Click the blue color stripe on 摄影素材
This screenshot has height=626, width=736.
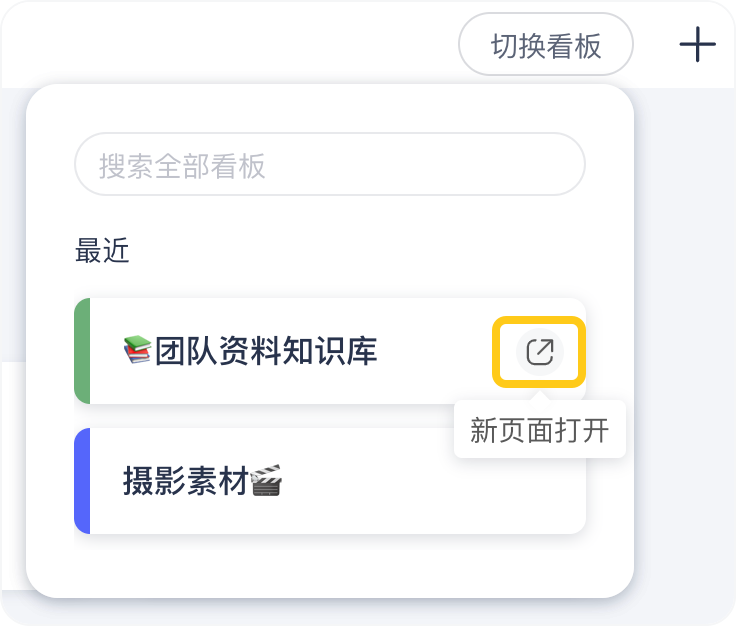coord(82,482)
